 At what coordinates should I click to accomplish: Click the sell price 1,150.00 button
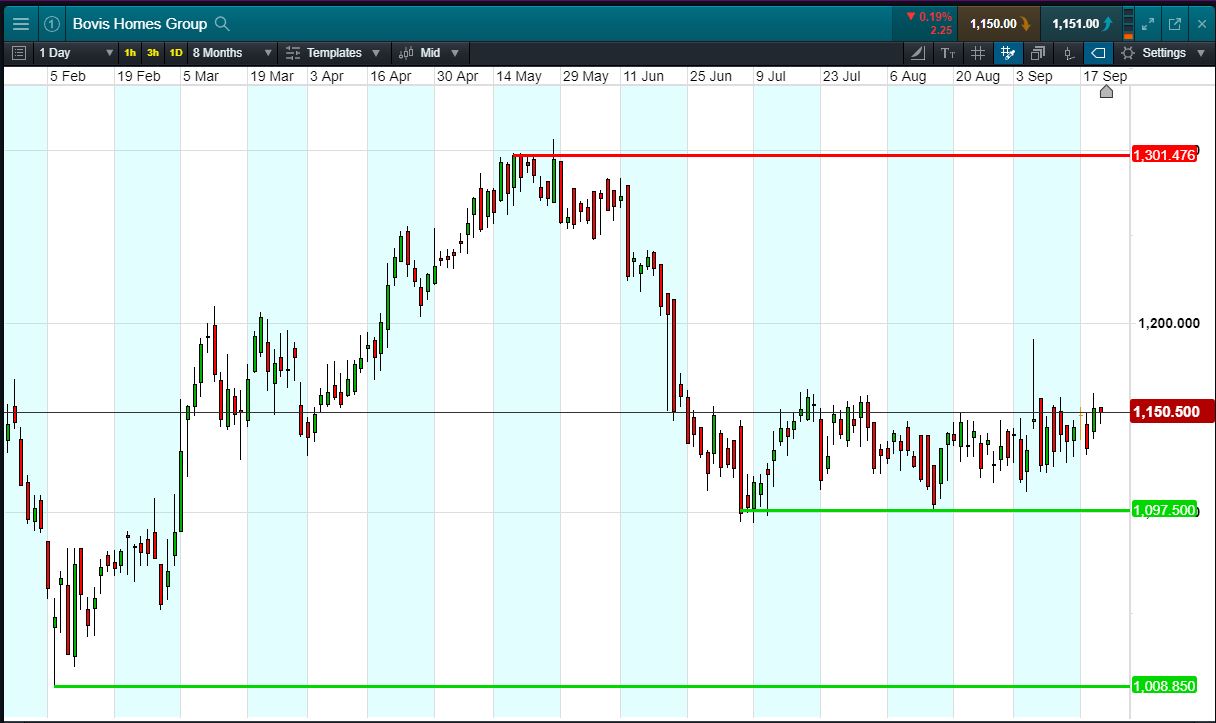(999, 23)
